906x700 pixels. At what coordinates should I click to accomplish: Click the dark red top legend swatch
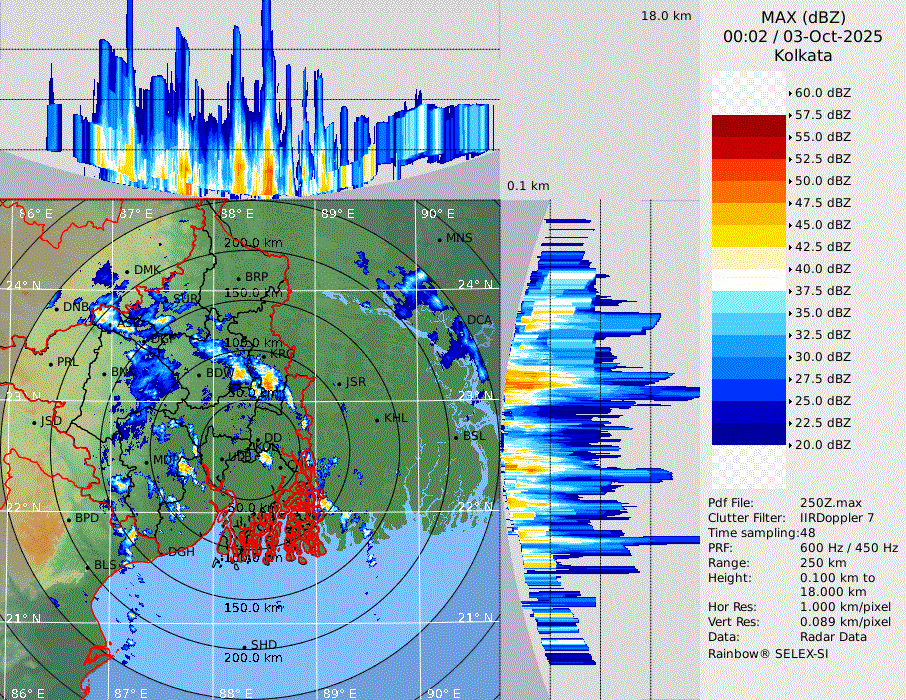click(x=749, y=126)
